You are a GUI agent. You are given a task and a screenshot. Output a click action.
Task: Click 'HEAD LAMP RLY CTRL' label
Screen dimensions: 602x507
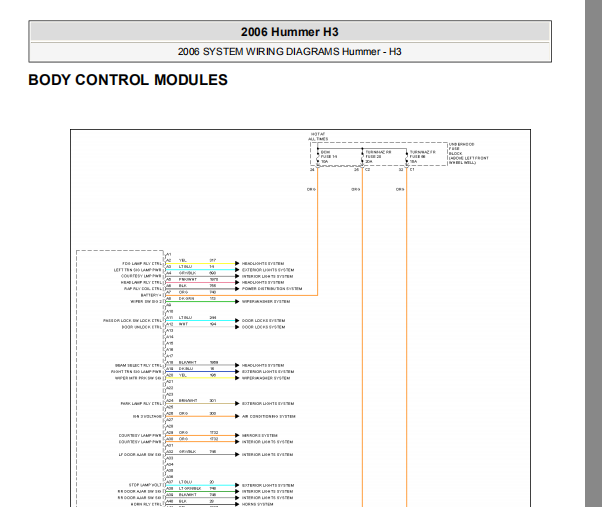click(141, 282)
